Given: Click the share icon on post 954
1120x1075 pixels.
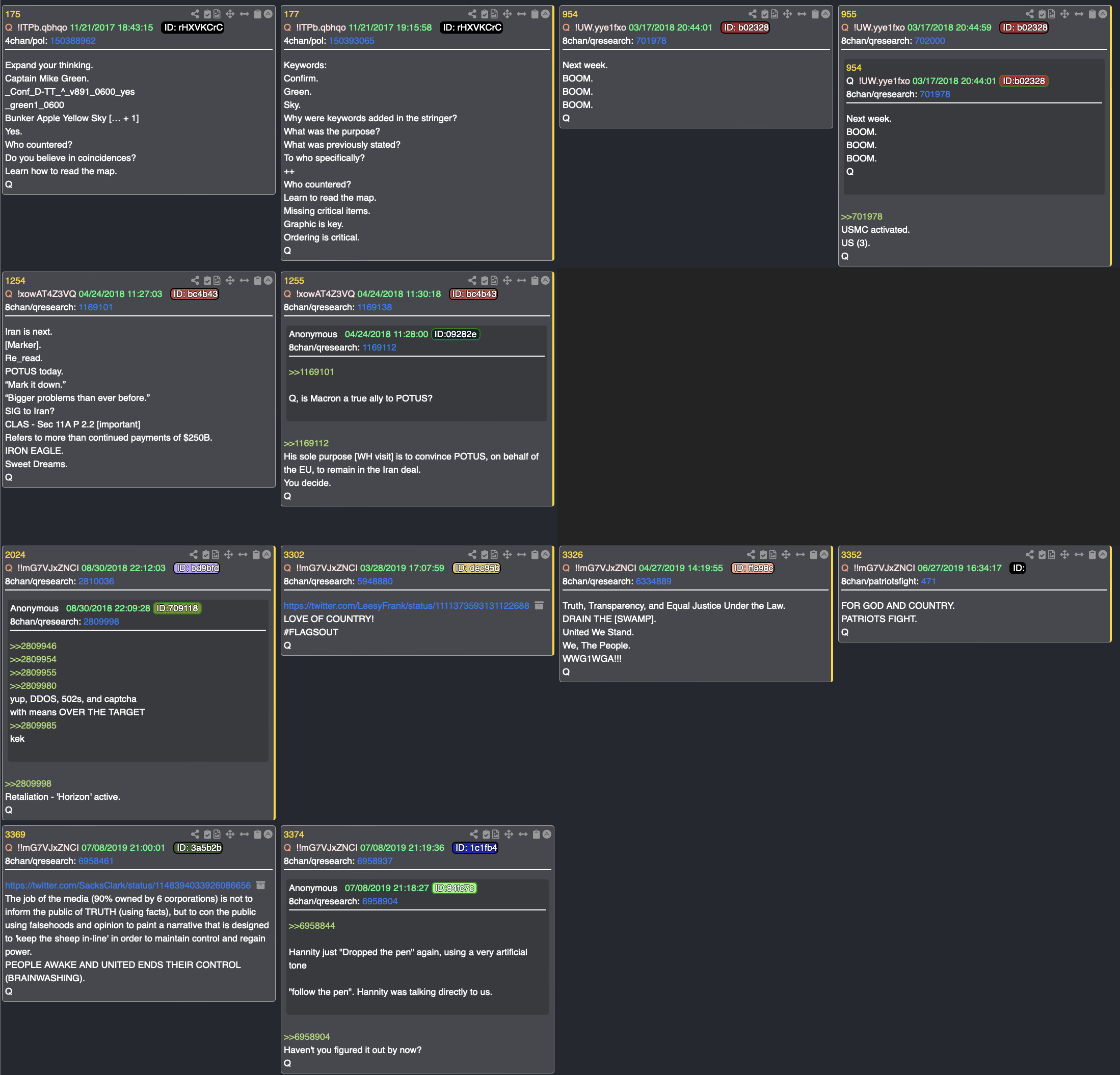Looking at the screenshot, I should 752,14.
